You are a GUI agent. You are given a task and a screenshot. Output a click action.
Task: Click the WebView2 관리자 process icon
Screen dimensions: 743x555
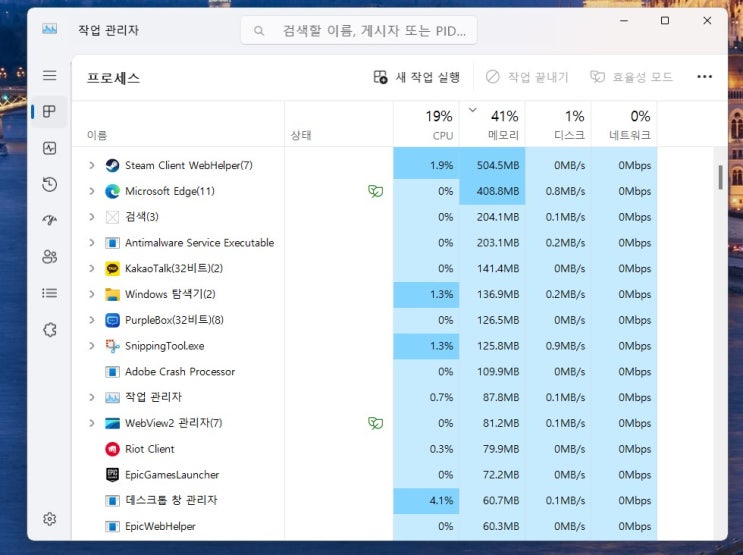112,423
